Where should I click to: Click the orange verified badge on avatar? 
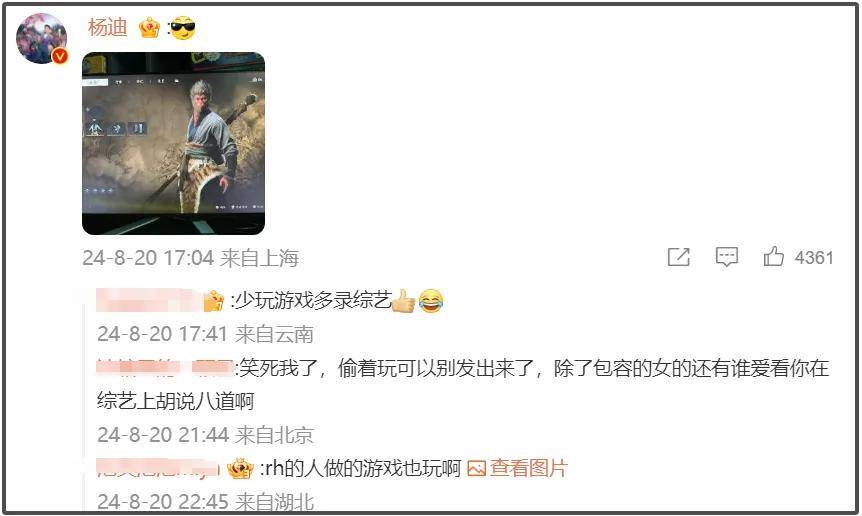click(x=59, y=56)
